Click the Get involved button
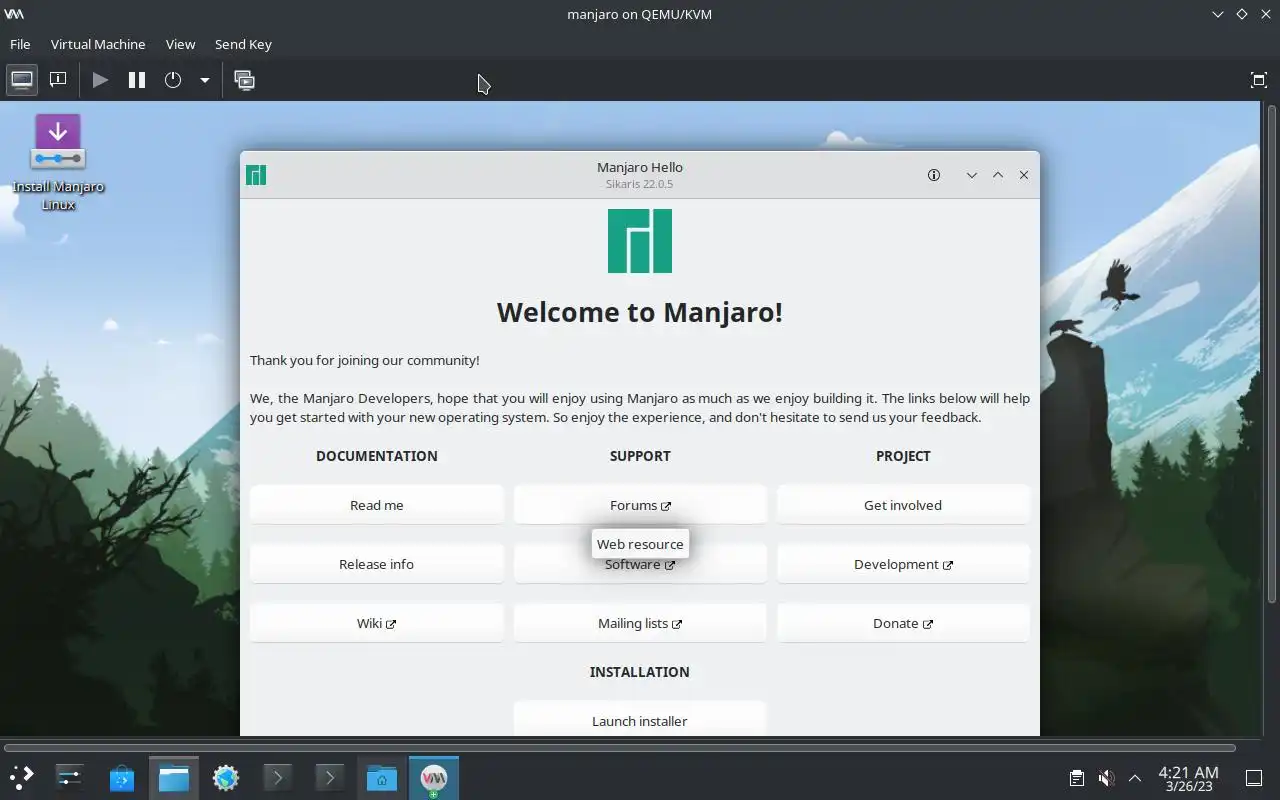This screenshot has height=800, width=1280. (903, 505)
